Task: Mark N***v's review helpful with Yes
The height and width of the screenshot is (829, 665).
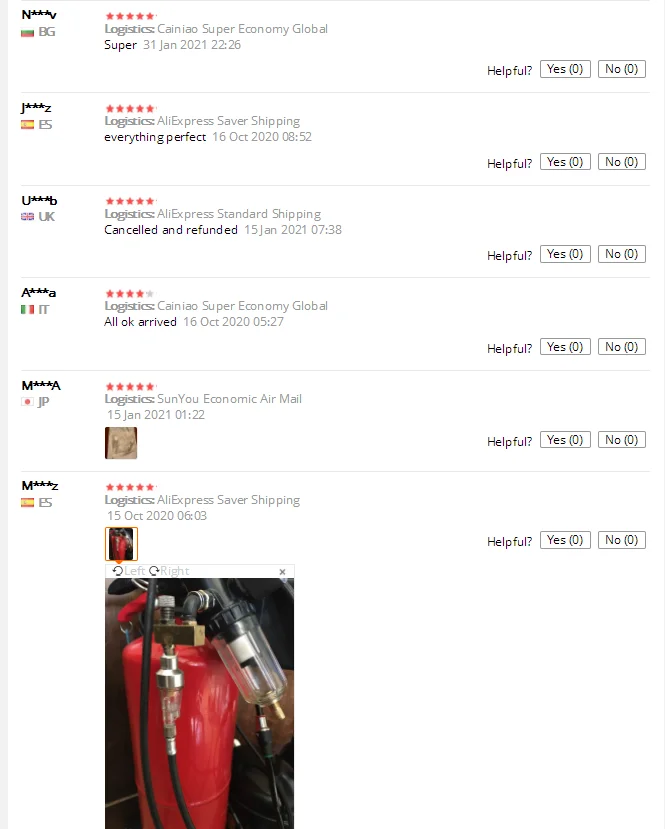Action: click(565, 69)
